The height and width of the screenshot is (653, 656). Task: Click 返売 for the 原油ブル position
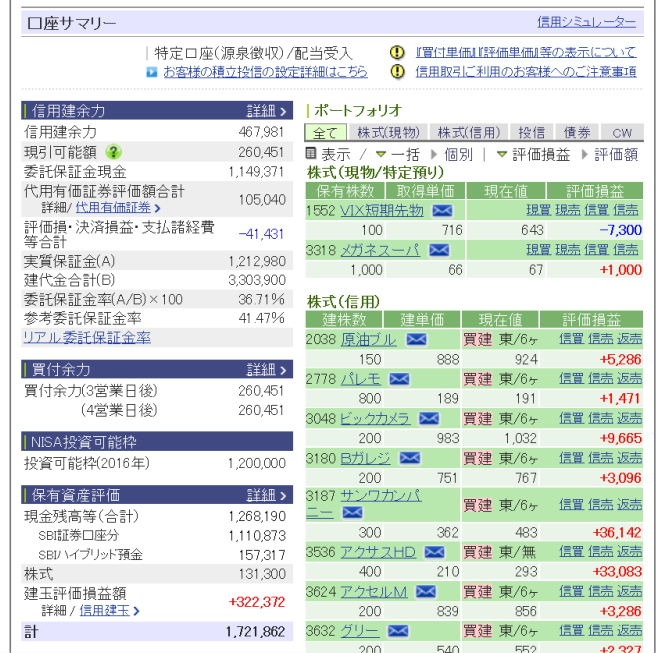629,340
